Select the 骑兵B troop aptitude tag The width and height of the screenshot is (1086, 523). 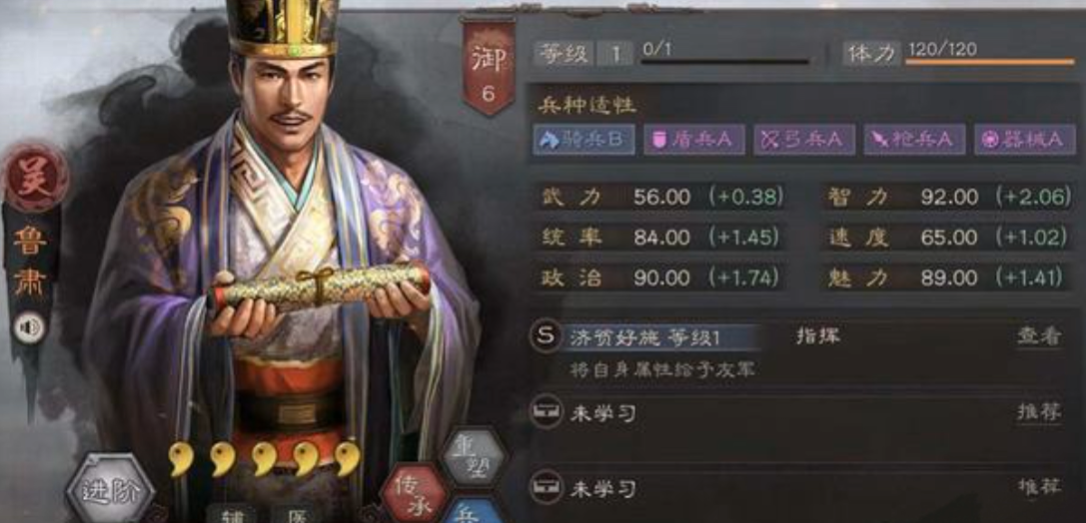click(x=584, y=140)
